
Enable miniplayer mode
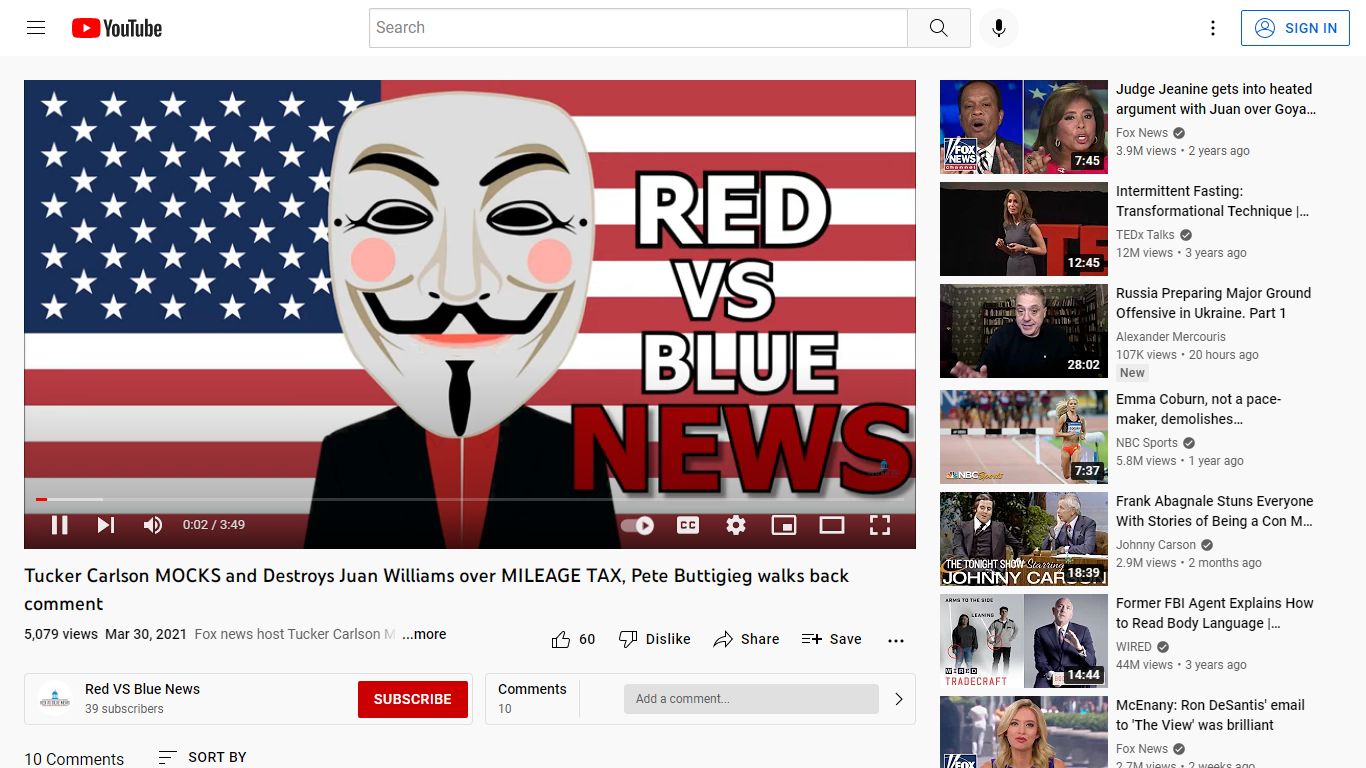click(784, 525)
